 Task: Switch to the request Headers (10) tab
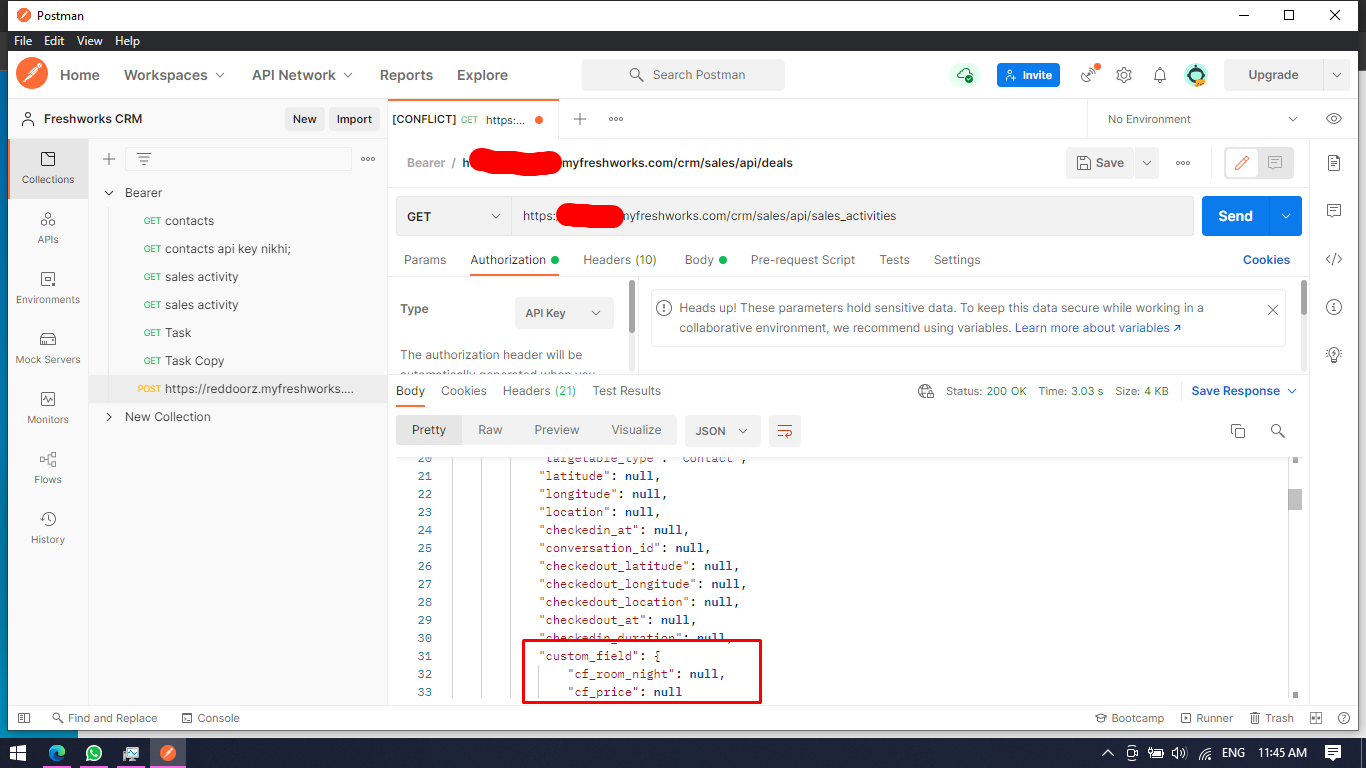tap(620, 260)
